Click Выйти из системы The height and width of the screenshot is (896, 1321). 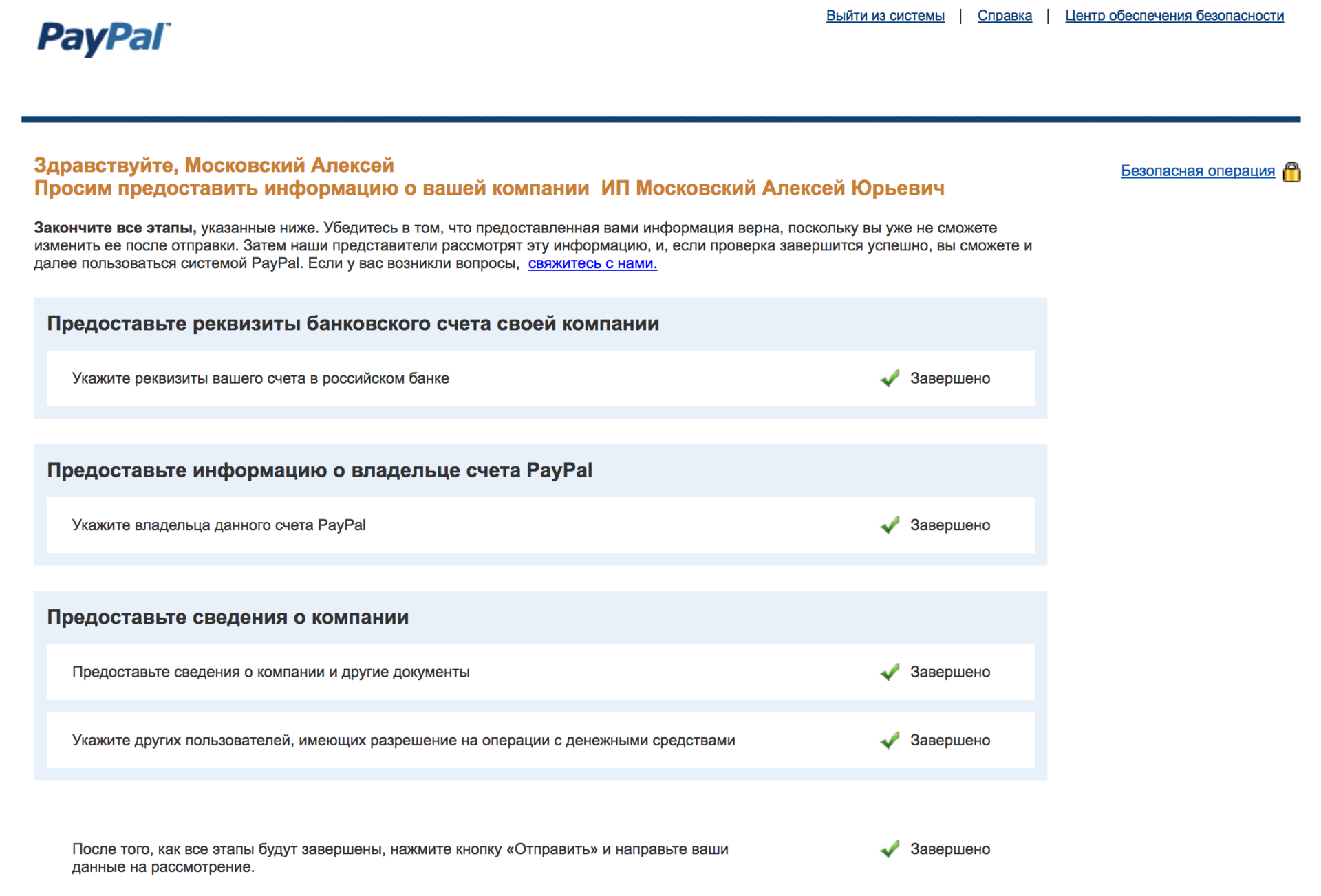(x=885, y=15)
